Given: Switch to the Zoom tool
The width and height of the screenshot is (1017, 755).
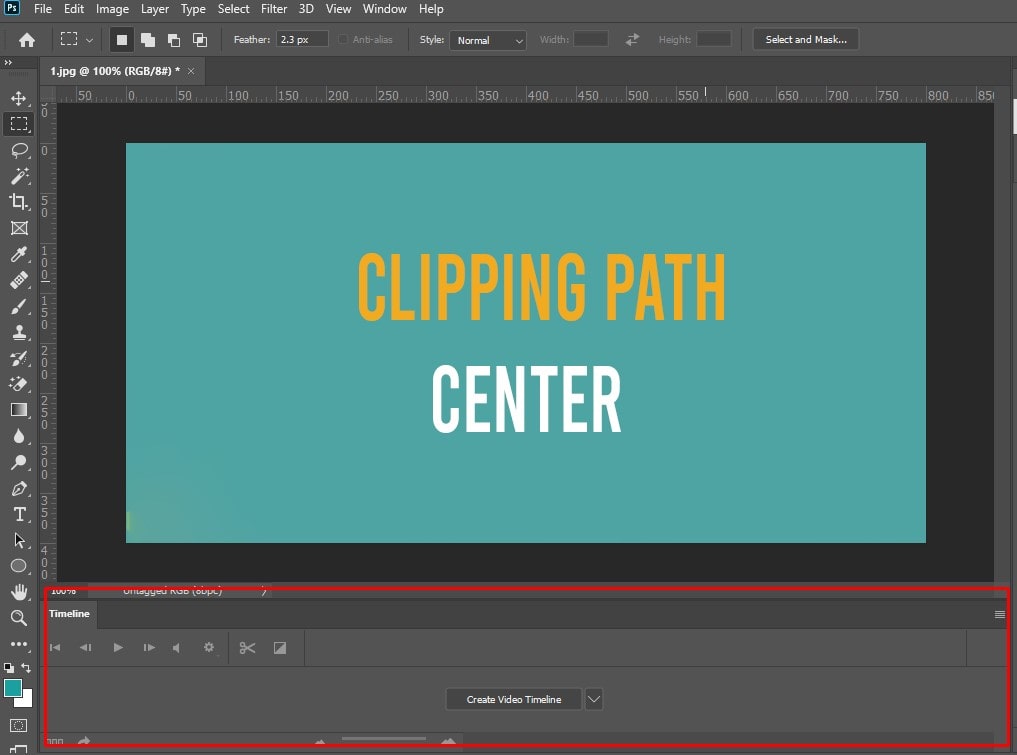Looking at the screenshot, I should click(x=18, y=618).
